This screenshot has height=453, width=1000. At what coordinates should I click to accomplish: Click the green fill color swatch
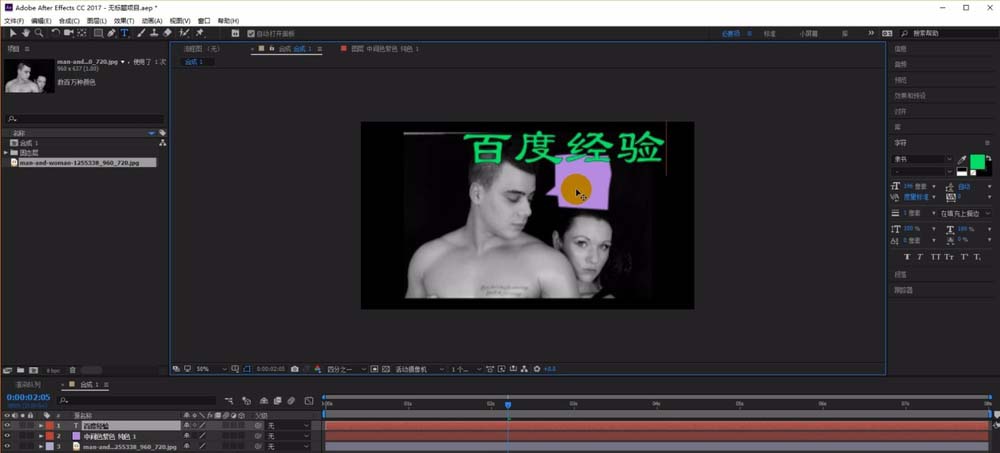point(977,161)
